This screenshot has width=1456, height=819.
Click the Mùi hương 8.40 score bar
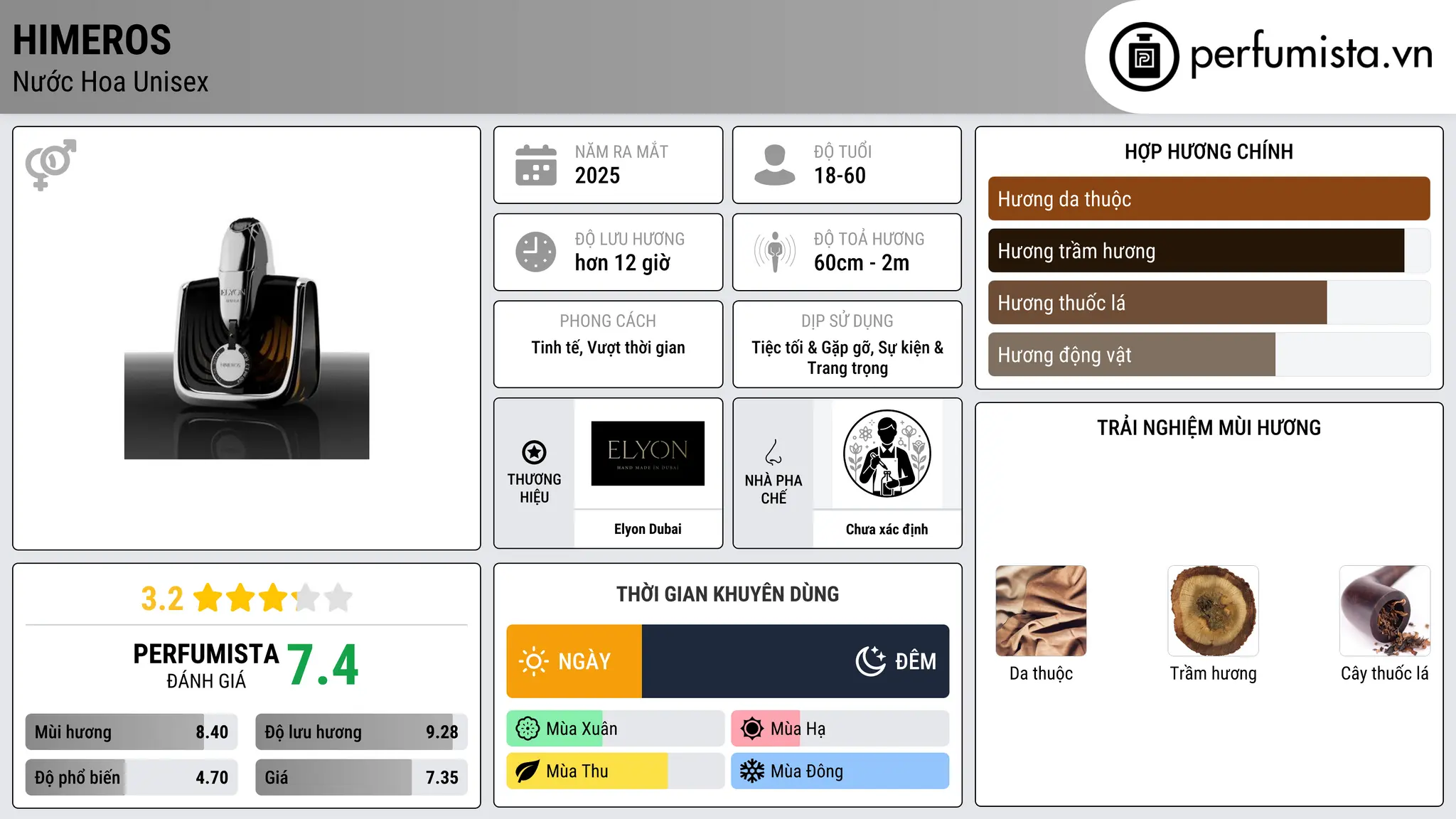pos(132,732)
